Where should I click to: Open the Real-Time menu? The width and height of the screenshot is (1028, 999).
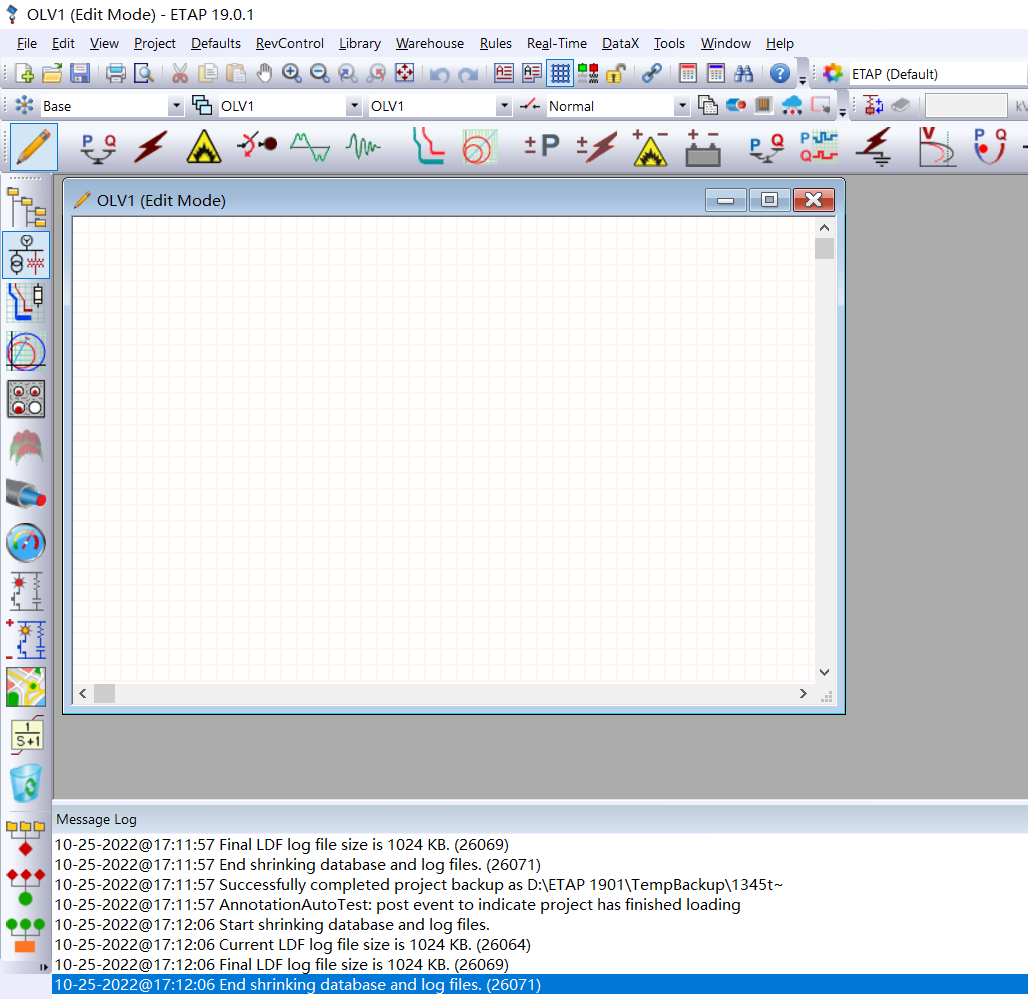(557, 43)
